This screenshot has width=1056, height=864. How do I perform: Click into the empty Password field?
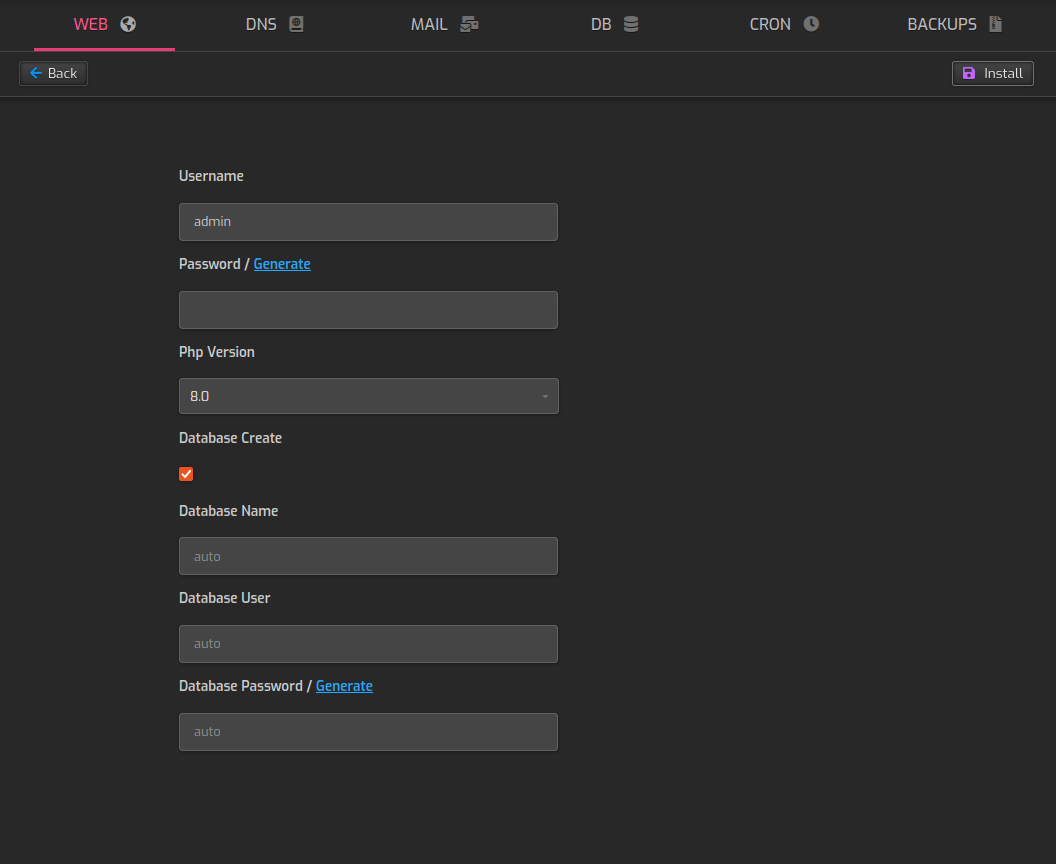click(x=368, y=310)
